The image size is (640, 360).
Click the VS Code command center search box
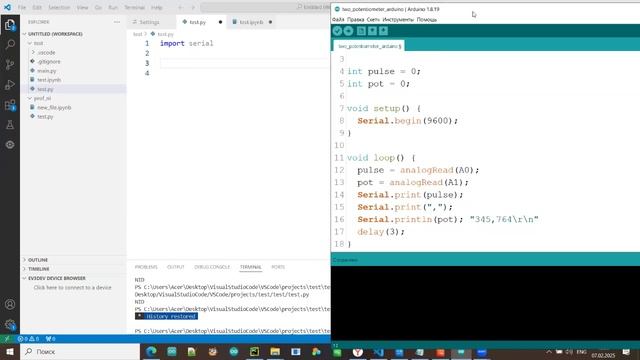coord(265,7)
